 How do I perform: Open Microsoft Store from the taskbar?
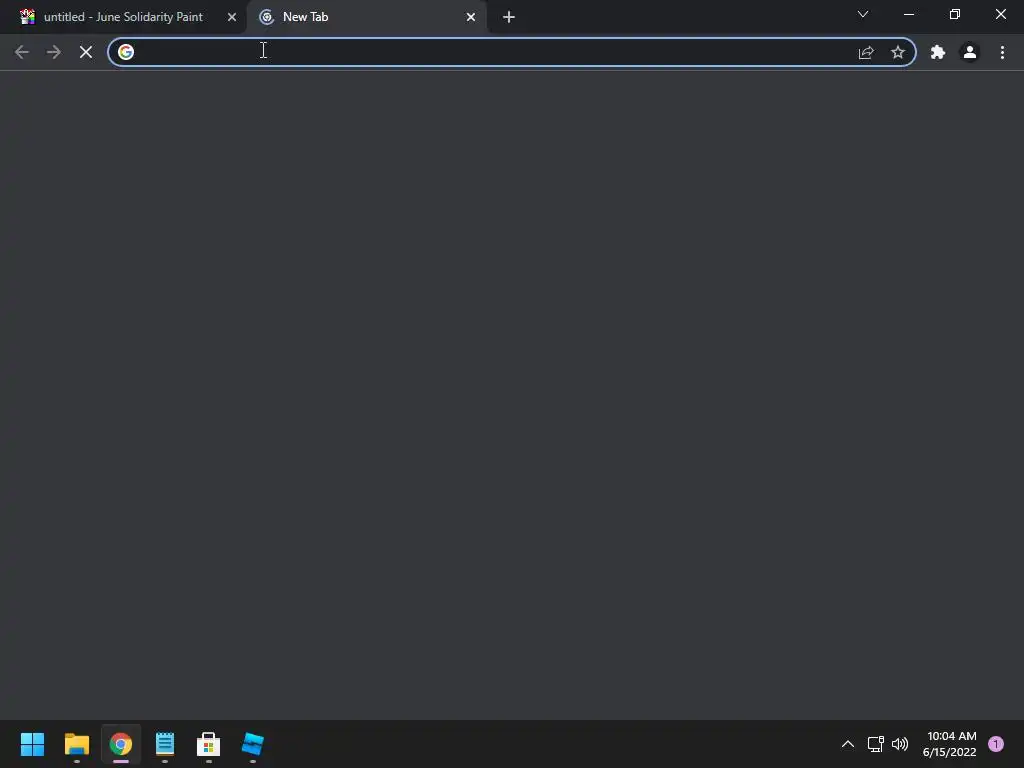pyautogui.click(x=208, y=744)
